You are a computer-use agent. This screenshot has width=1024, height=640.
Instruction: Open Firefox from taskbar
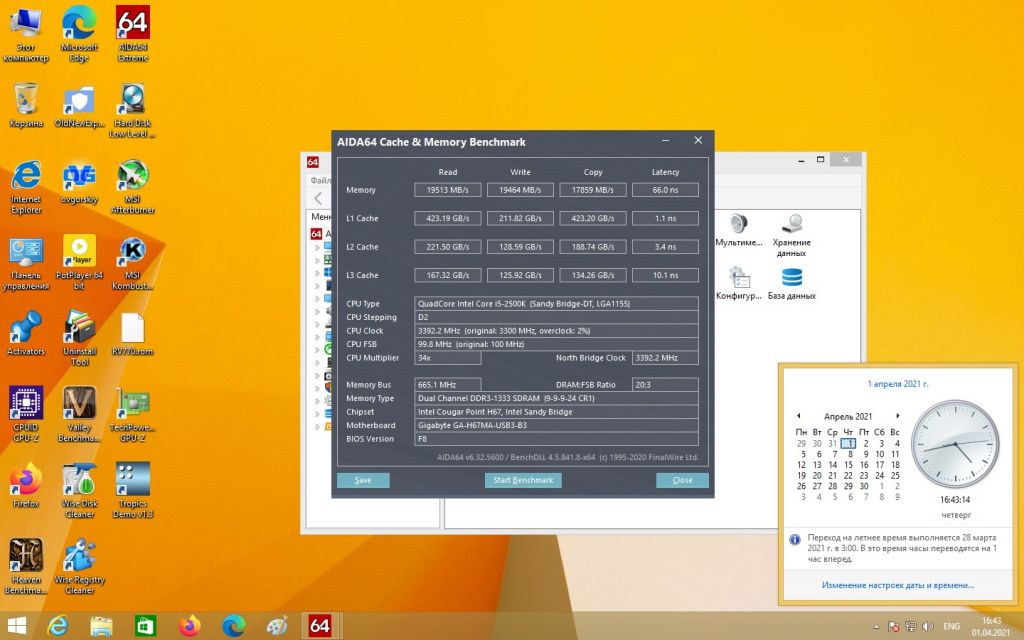point(189,626)
